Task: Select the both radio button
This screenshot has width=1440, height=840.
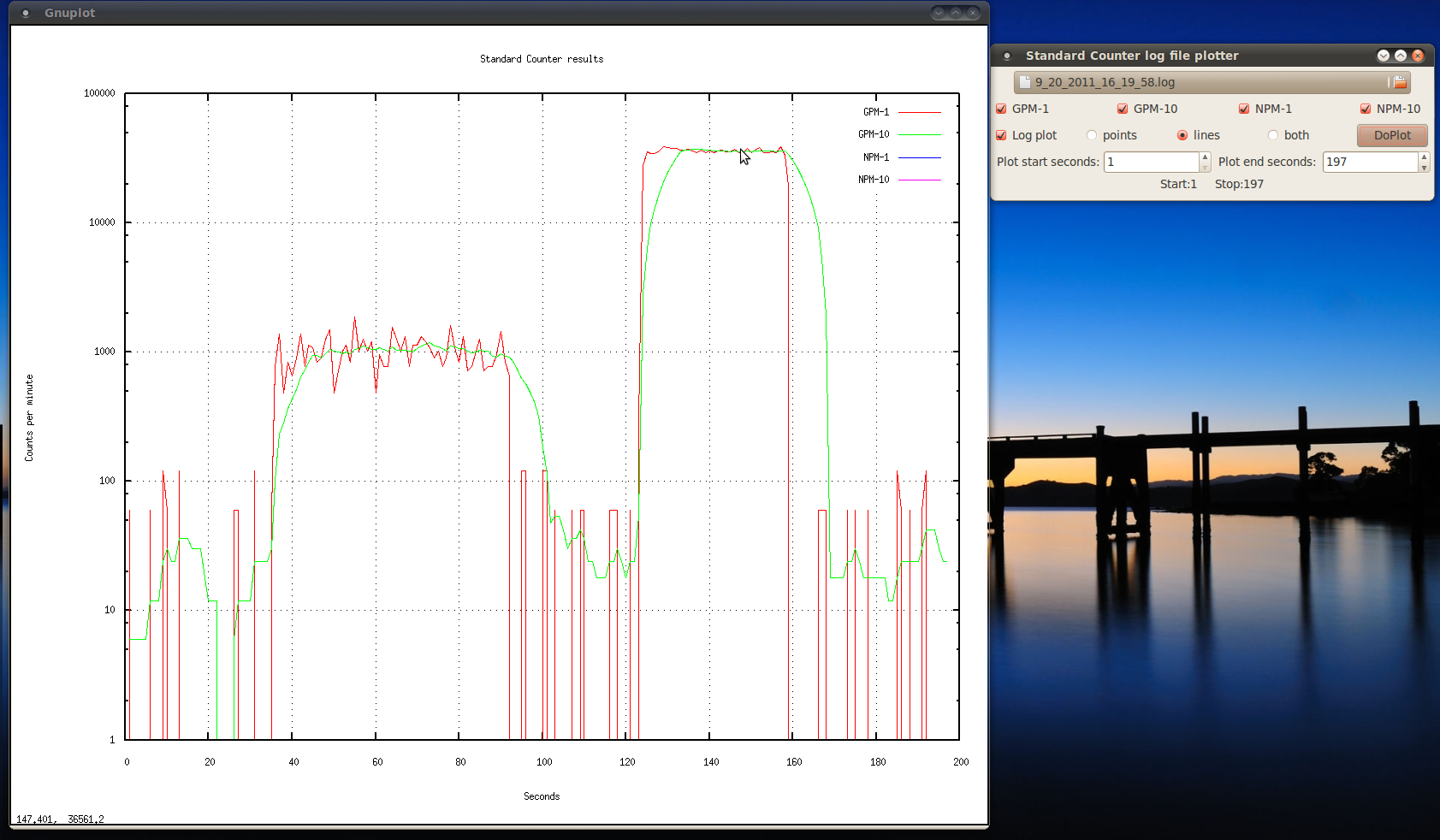Action: (1273, 135)
